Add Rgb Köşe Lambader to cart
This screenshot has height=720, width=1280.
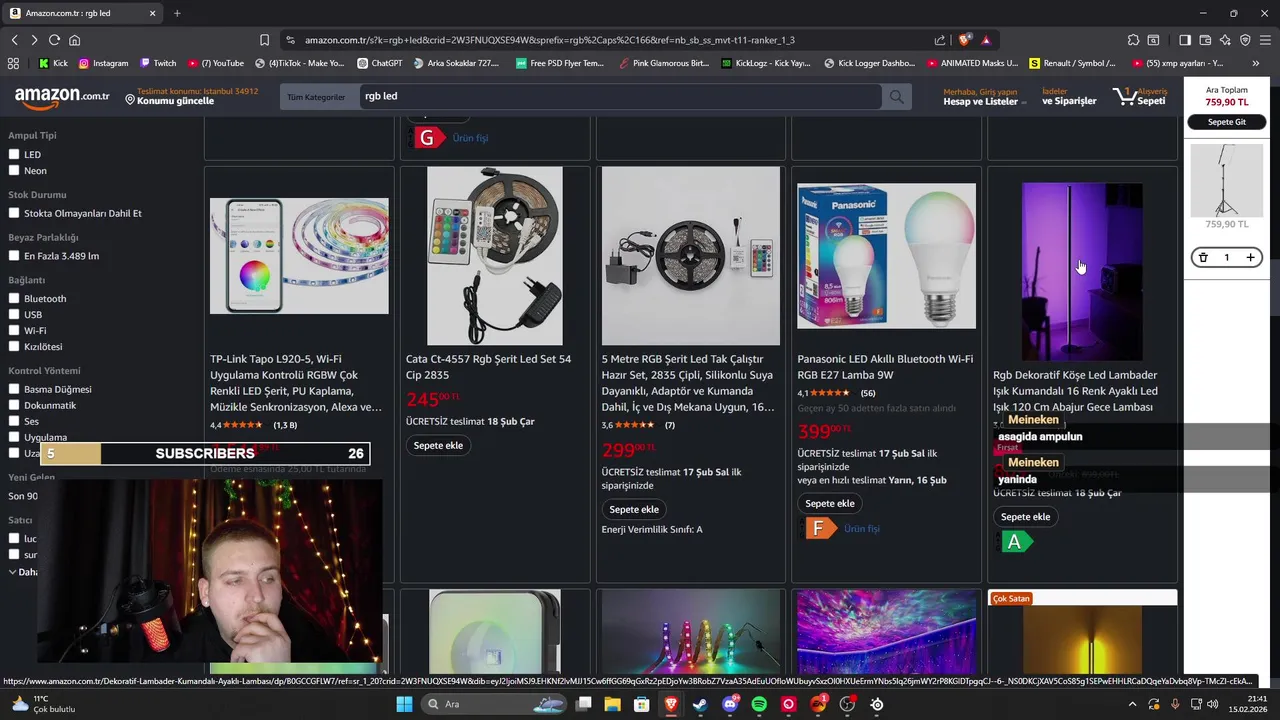tap(1026, 516)
